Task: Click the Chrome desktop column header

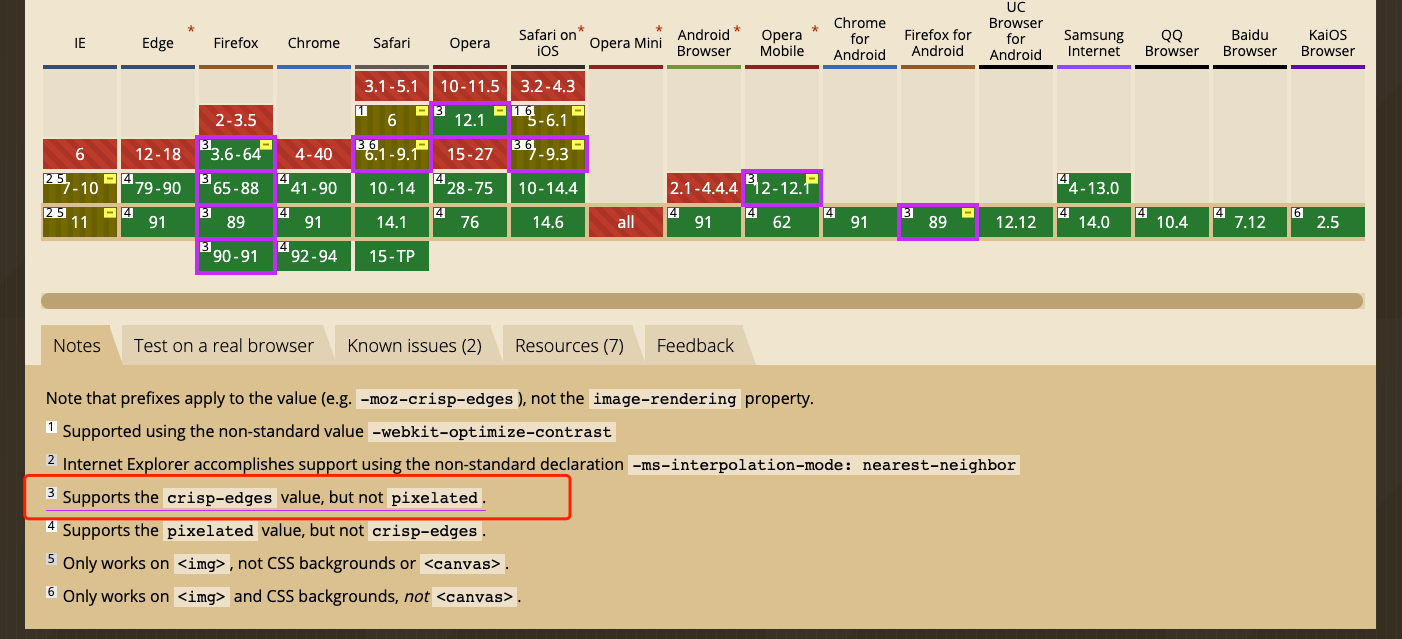Action: 314,43
